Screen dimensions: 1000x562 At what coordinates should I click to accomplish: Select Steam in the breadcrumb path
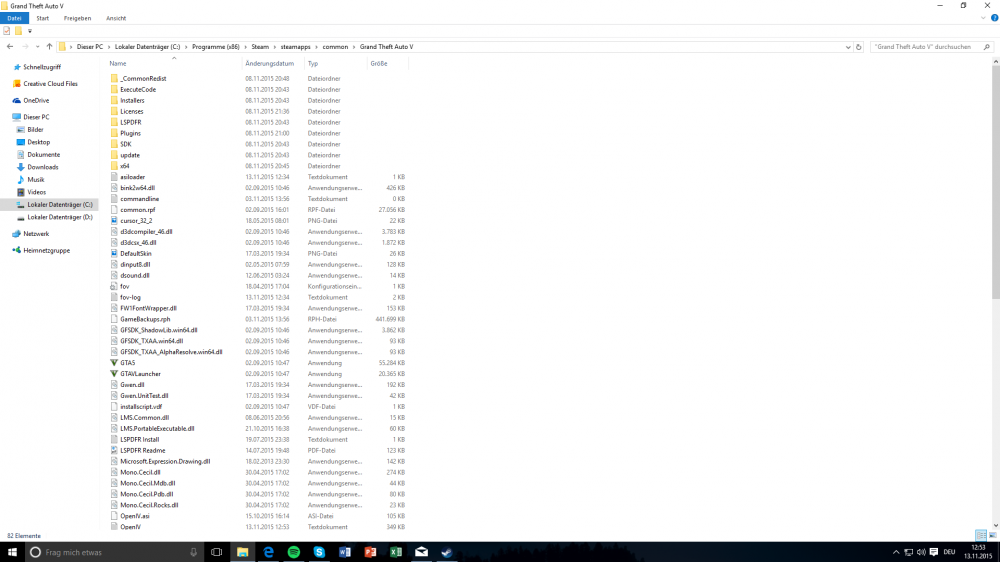click(x=260, y=47)
